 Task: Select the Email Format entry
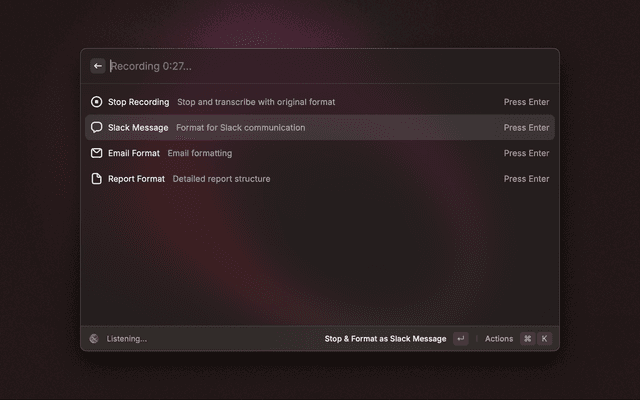coord(134,154)
